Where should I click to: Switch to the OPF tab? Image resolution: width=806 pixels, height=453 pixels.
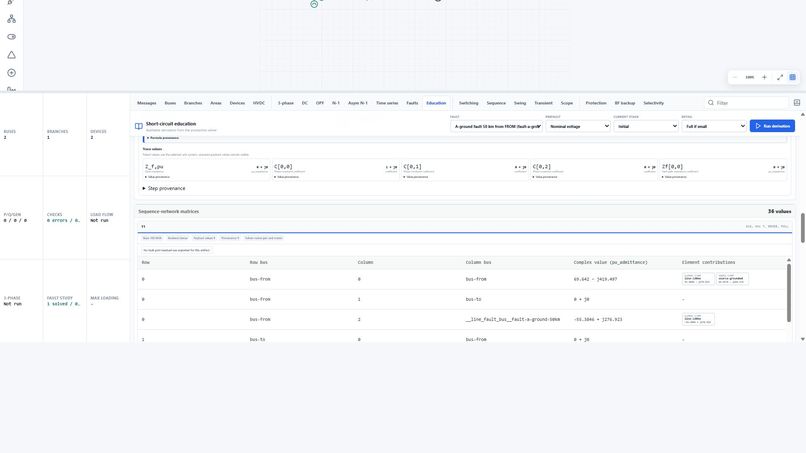coord(320,103)
